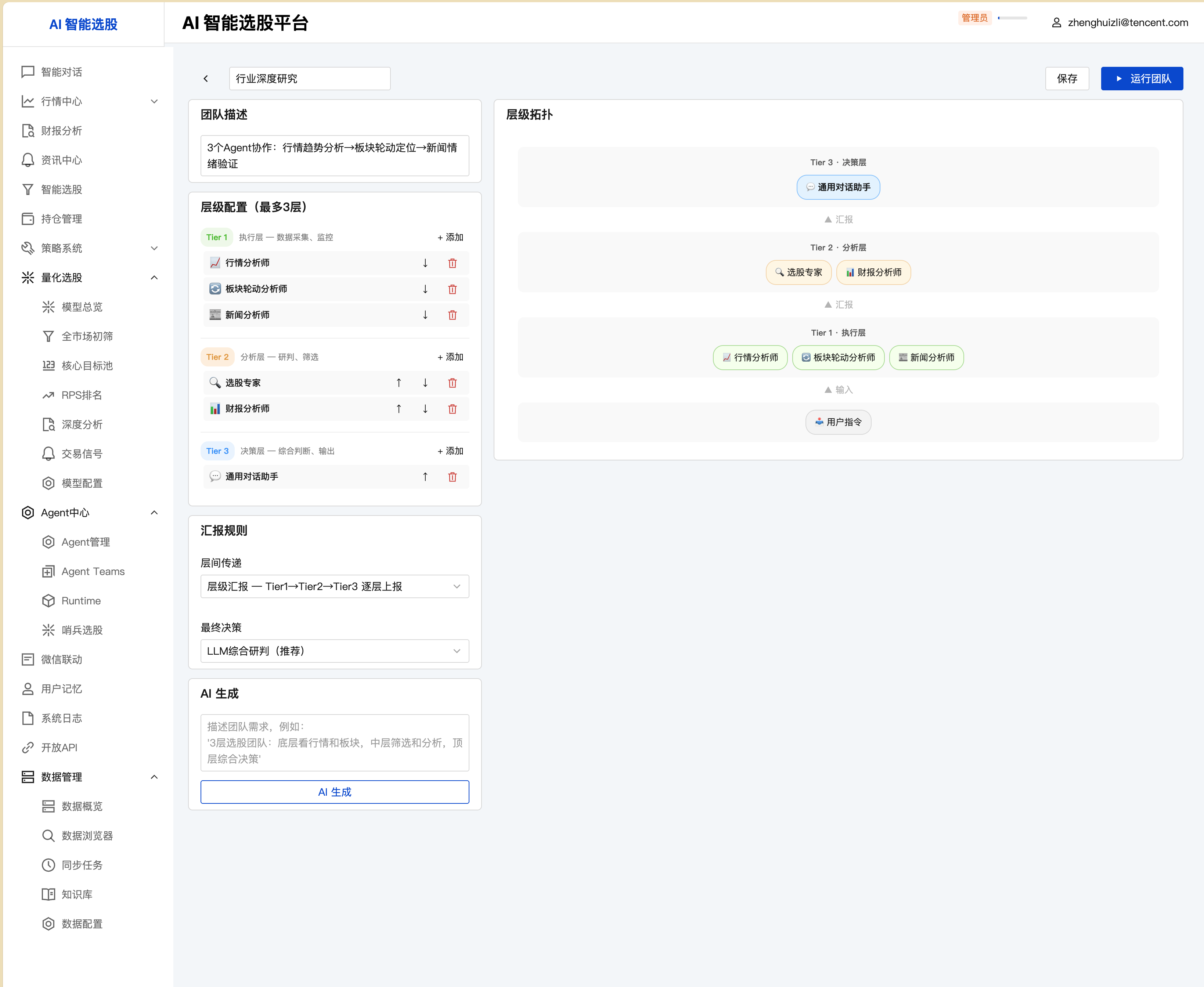Click the 核心目标池 numbered list icon

coord(48,366)
